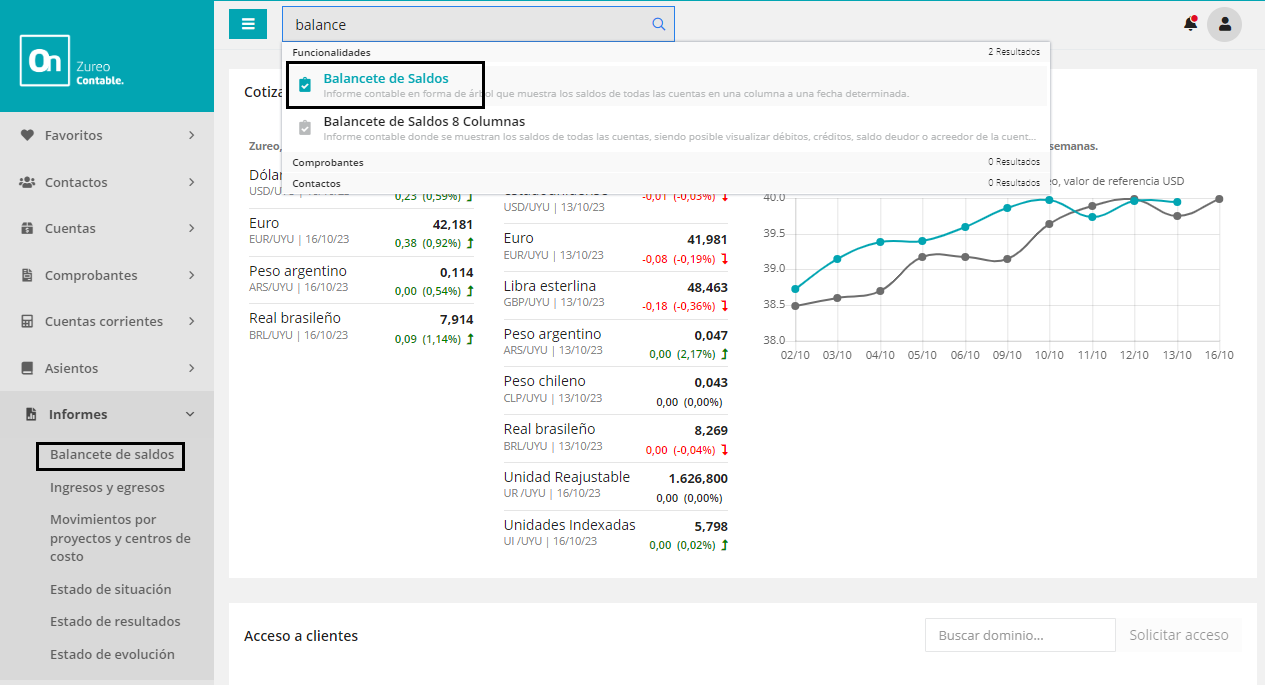Click the Zureo Contable logo

pyautogui.click(x=72, y=61)
